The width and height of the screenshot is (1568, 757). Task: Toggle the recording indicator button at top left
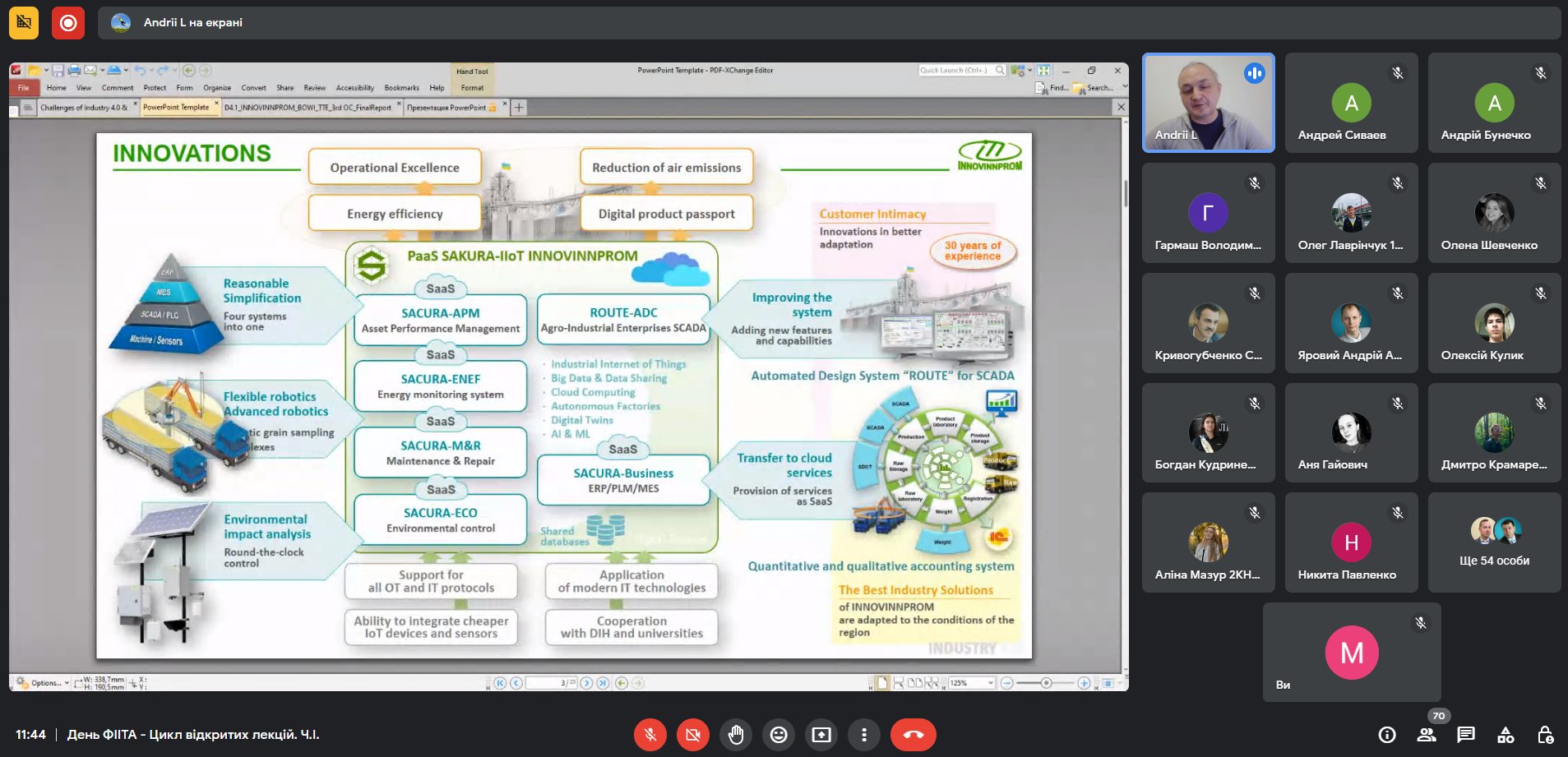coord(68,23)
